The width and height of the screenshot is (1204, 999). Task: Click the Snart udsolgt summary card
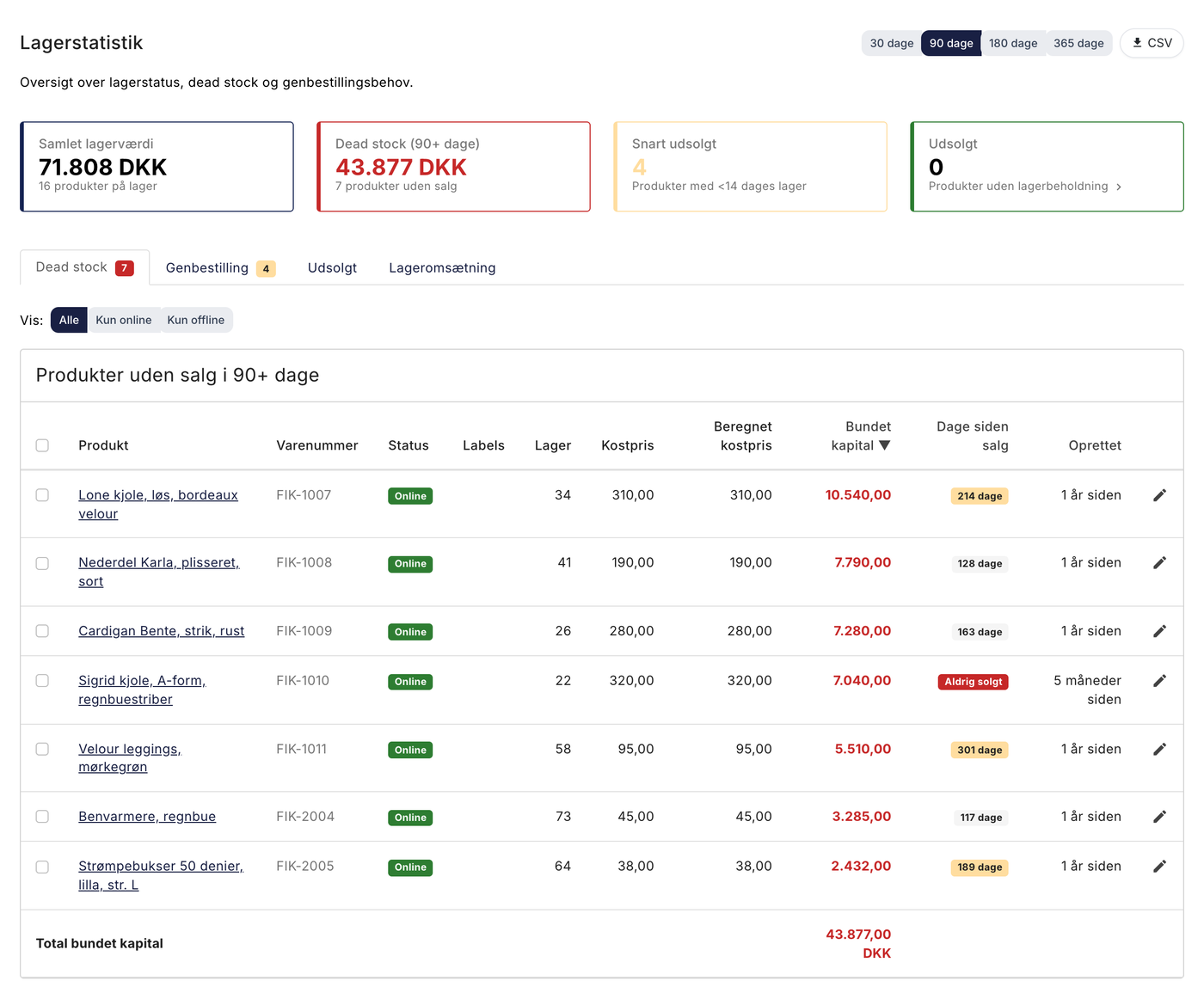click(750, 167)
